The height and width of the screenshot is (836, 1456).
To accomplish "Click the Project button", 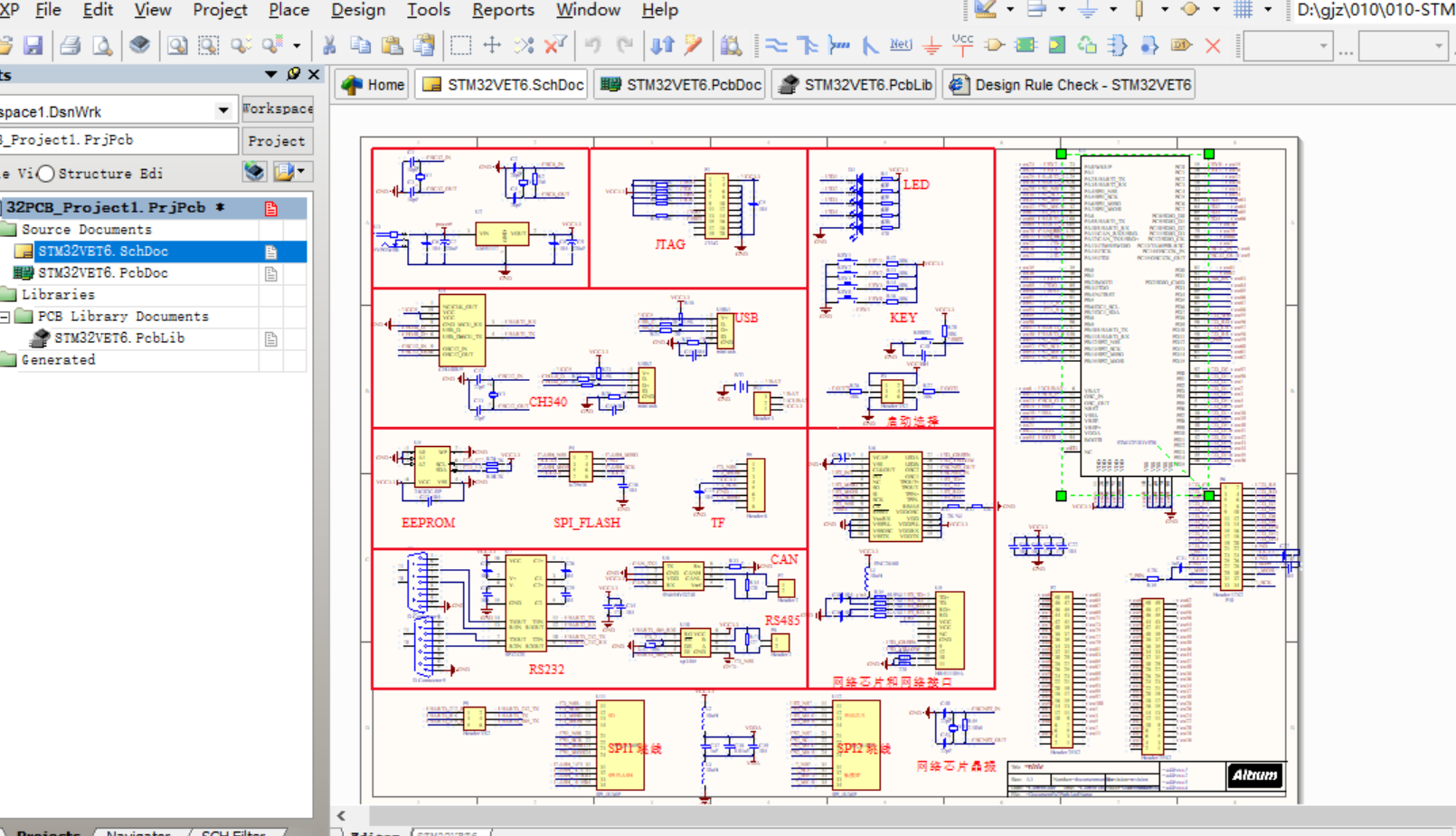I will click(x=277, y=141).
